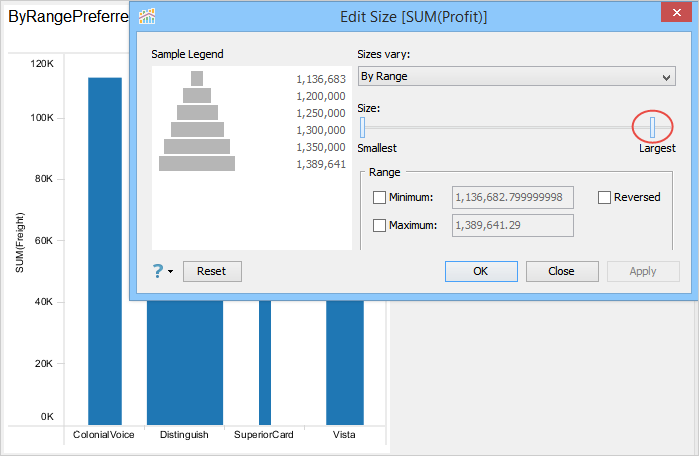Open the help question mark icon

tap(158, 271)
